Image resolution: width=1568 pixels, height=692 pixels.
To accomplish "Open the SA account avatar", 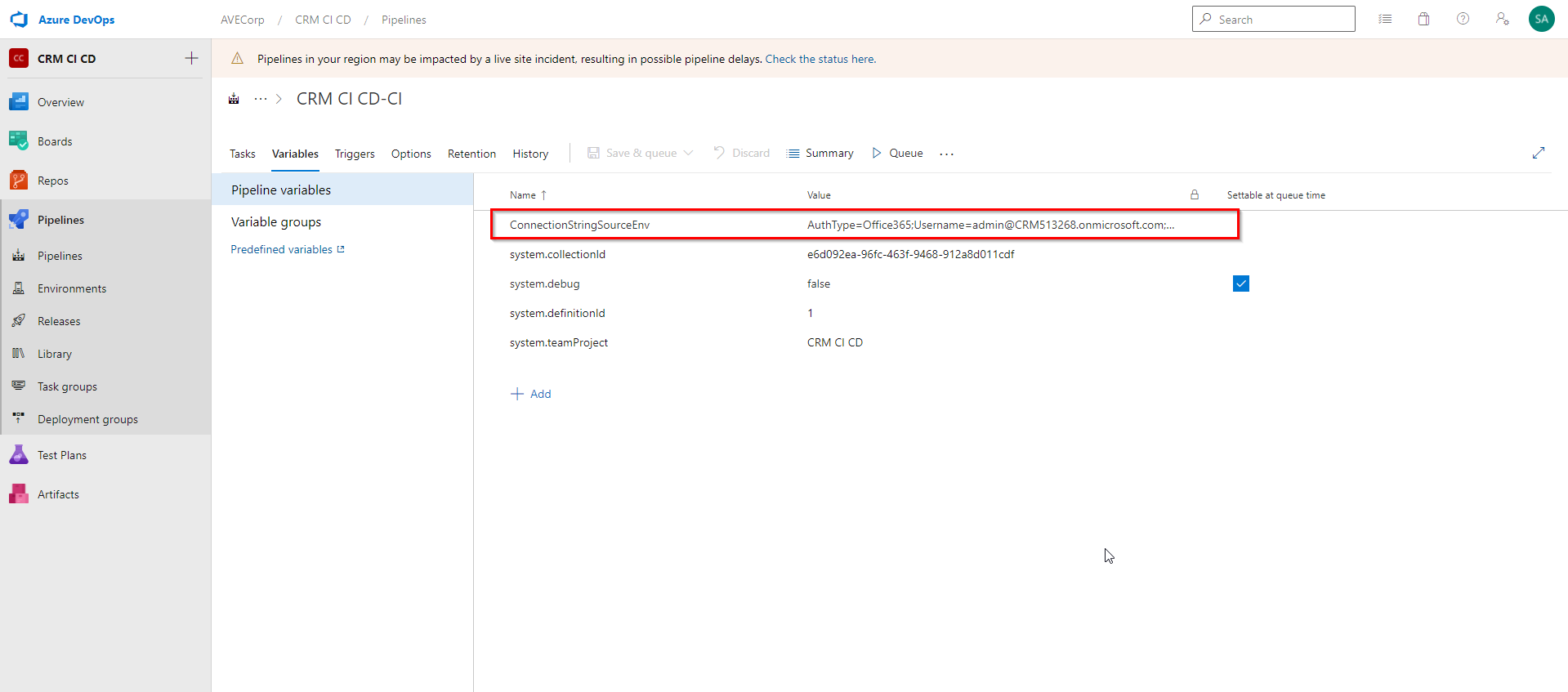I will (x=1542, y=19).
